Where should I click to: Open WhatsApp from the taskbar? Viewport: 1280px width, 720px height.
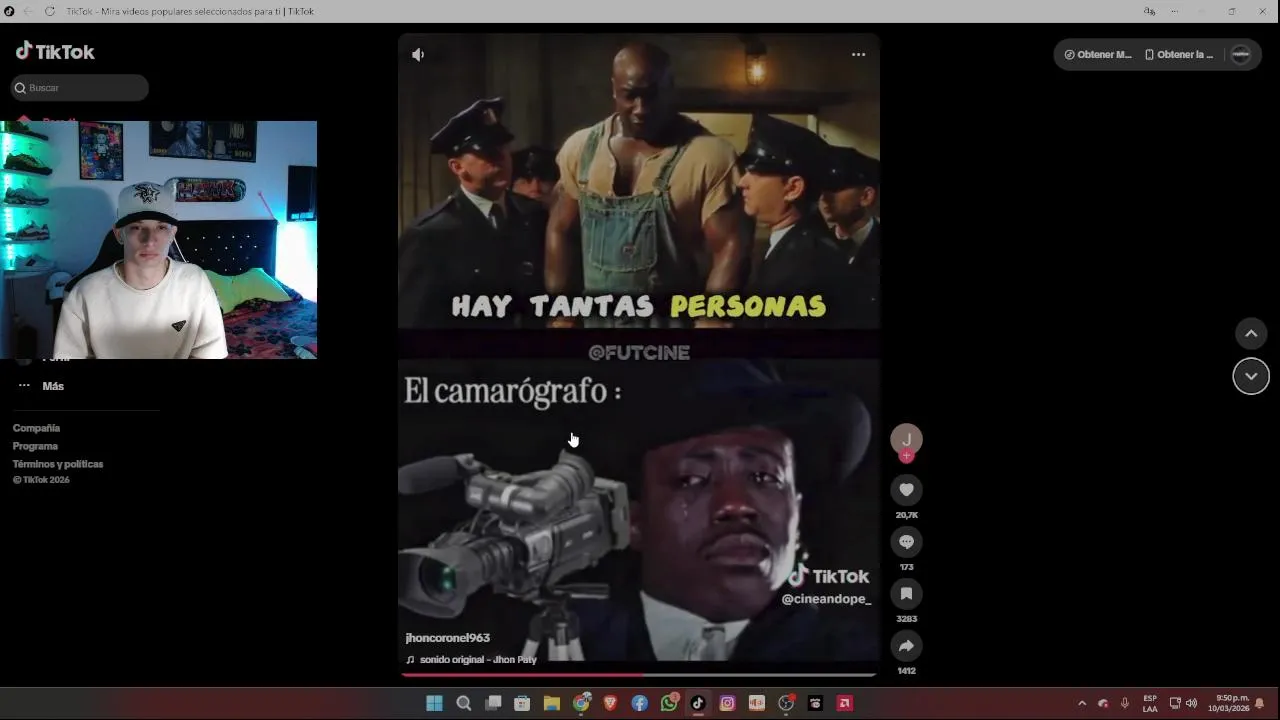(669, 704)
